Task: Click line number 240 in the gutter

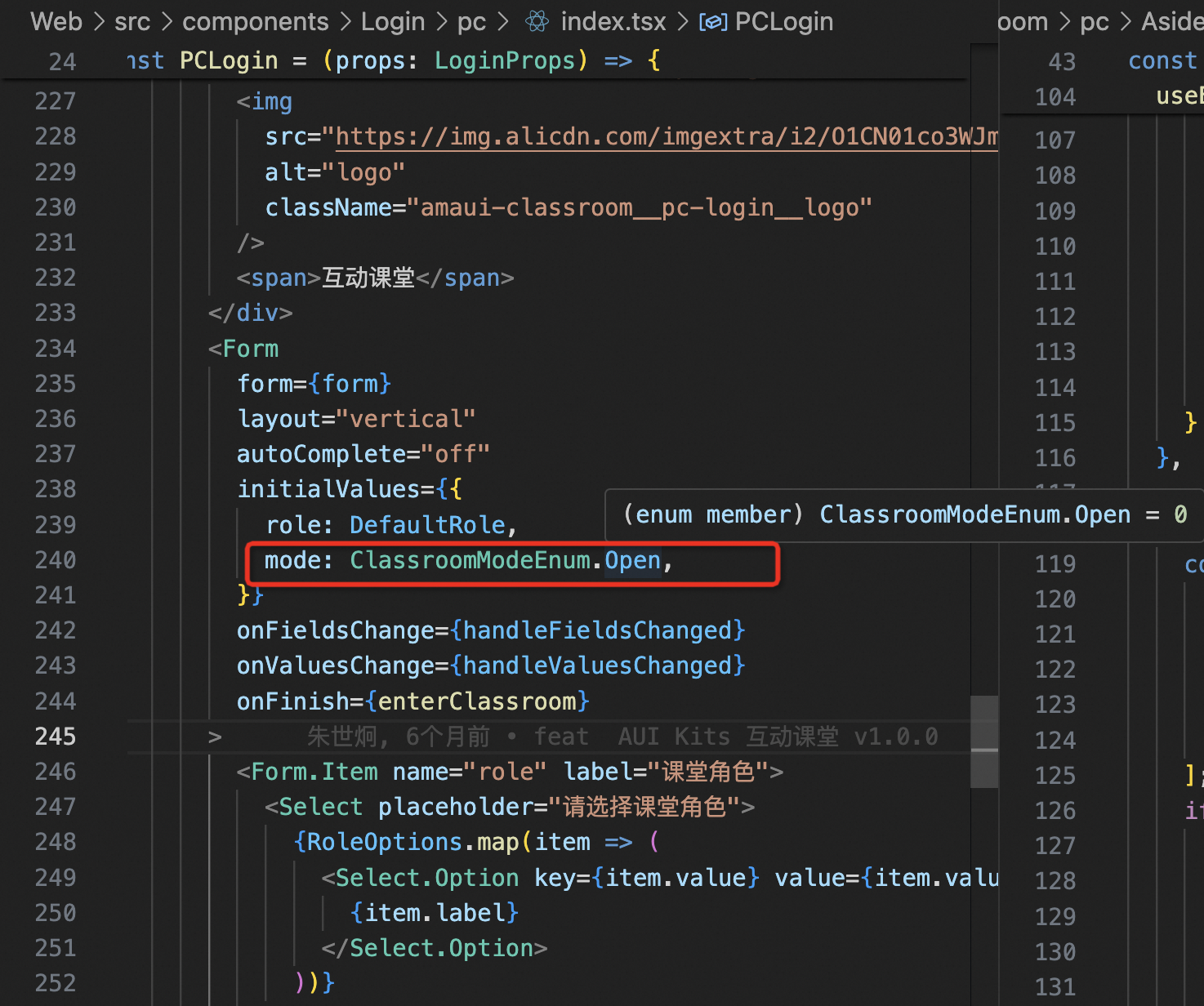Action: pos(56,560)
